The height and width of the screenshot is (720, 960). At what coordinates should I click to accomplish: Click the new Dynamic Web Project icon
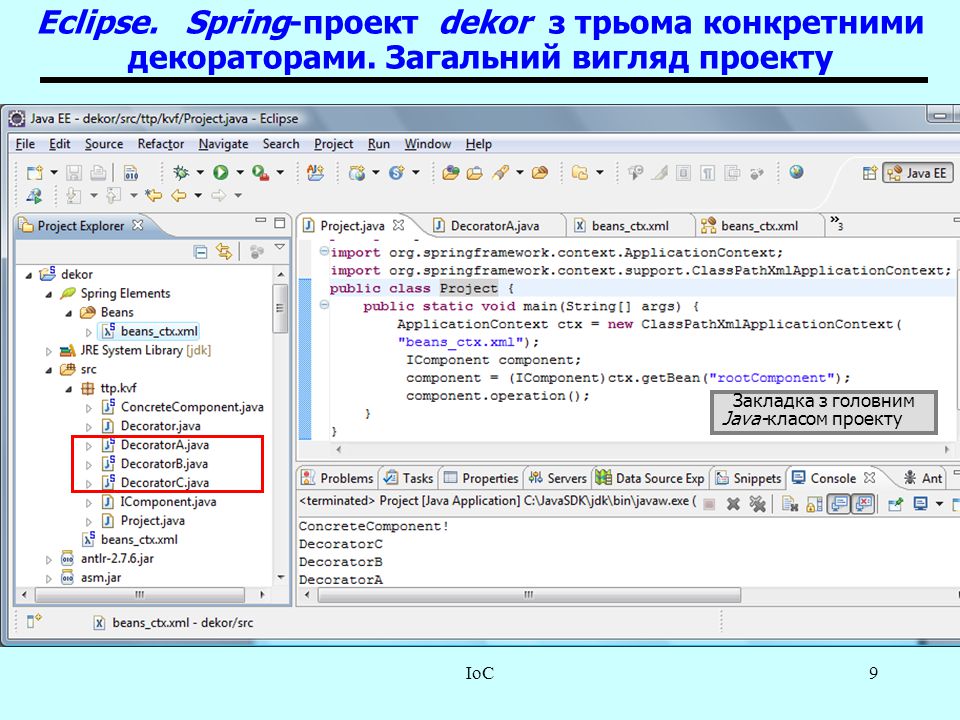(x=357, y=173)
